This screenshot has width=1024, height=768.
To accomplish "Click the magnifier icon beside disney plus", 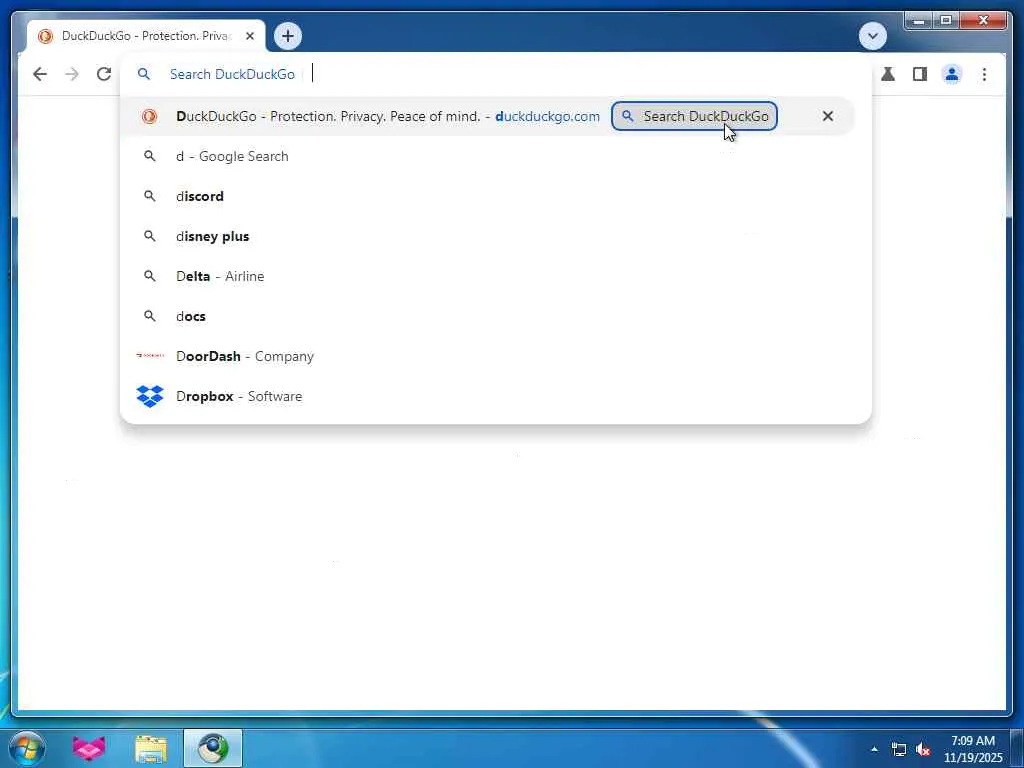I will (150, 236).
